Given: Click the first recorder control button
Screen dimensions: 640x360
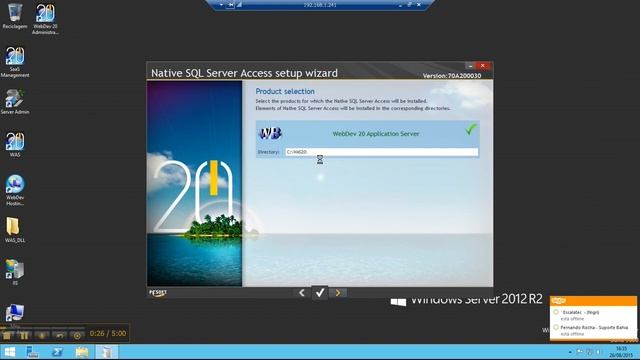Looking at the screenshot, I should (x=7, y=336).
